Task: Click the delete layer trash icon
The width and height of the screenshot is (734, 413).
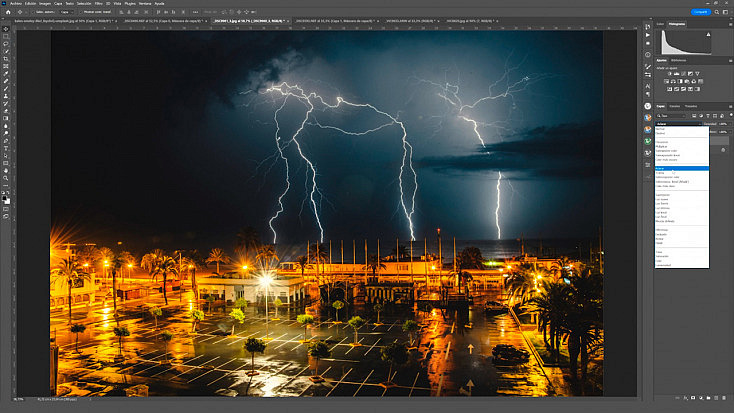Action: coord(724,398)
